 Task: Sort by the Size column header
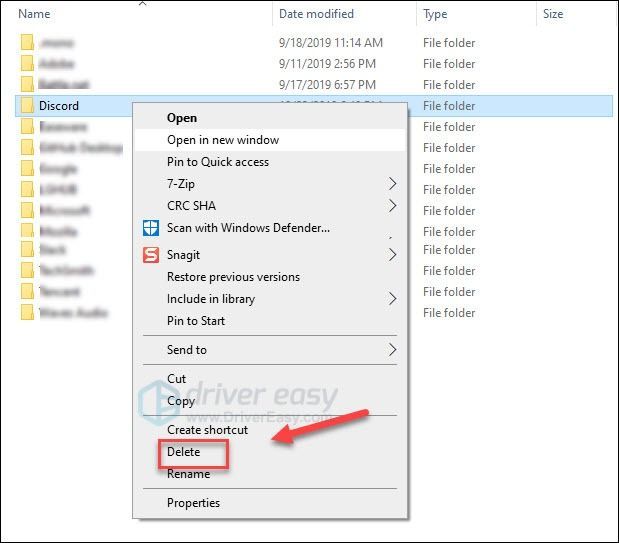point(553,14)
